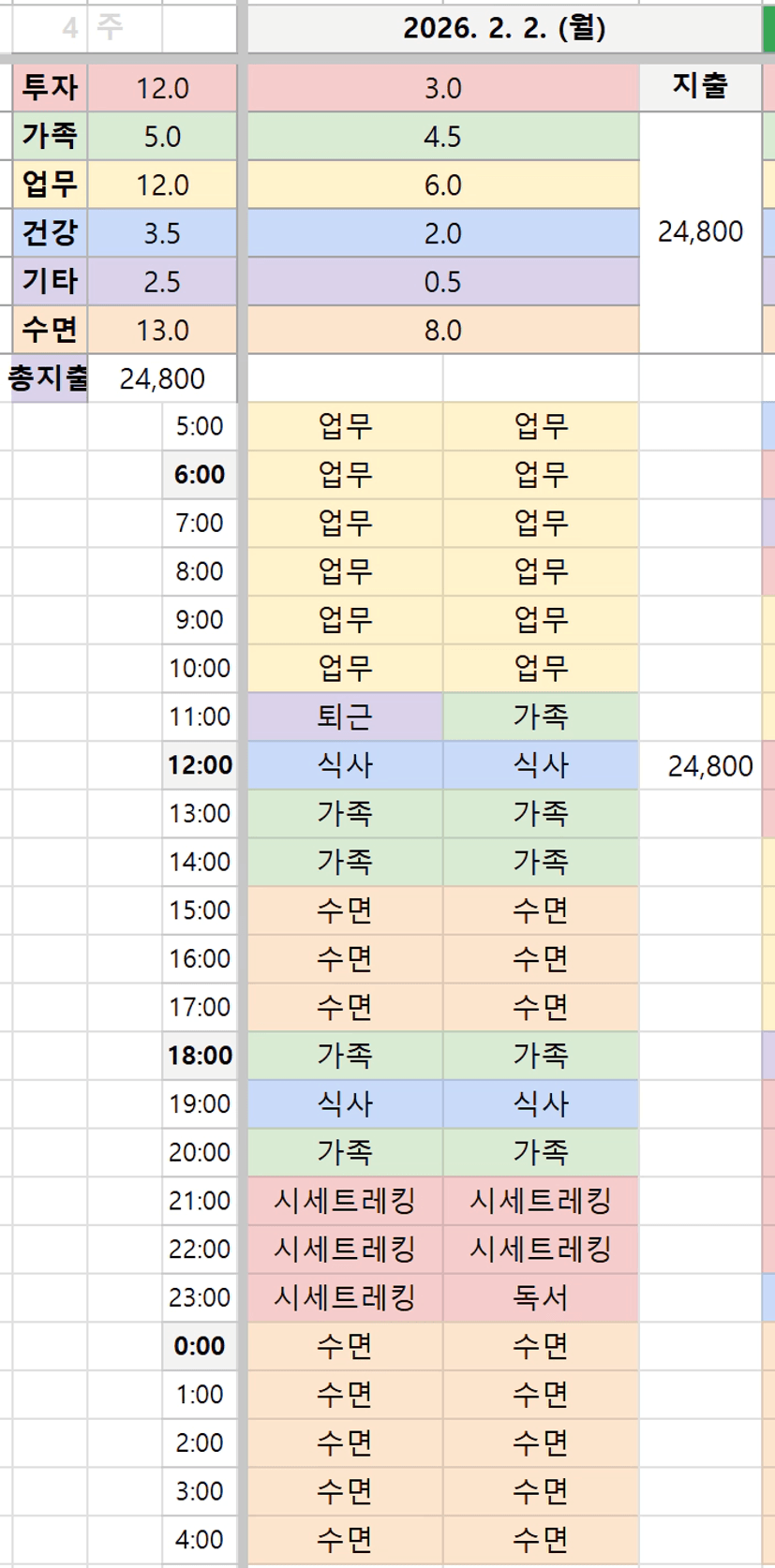The height and width of the screenshot is (1568, 775).
Task: Click the daily 기타 value 0.5 cell
Action: [x=442, y=282]
